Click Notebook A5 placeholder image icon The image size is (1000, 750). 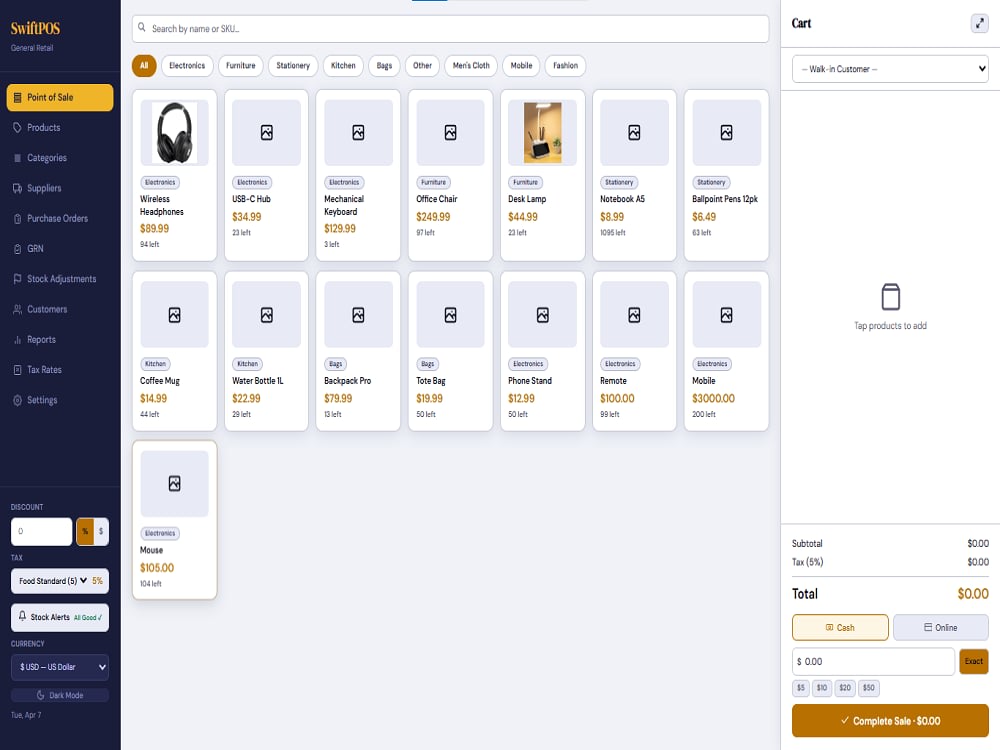click(634, 133)
